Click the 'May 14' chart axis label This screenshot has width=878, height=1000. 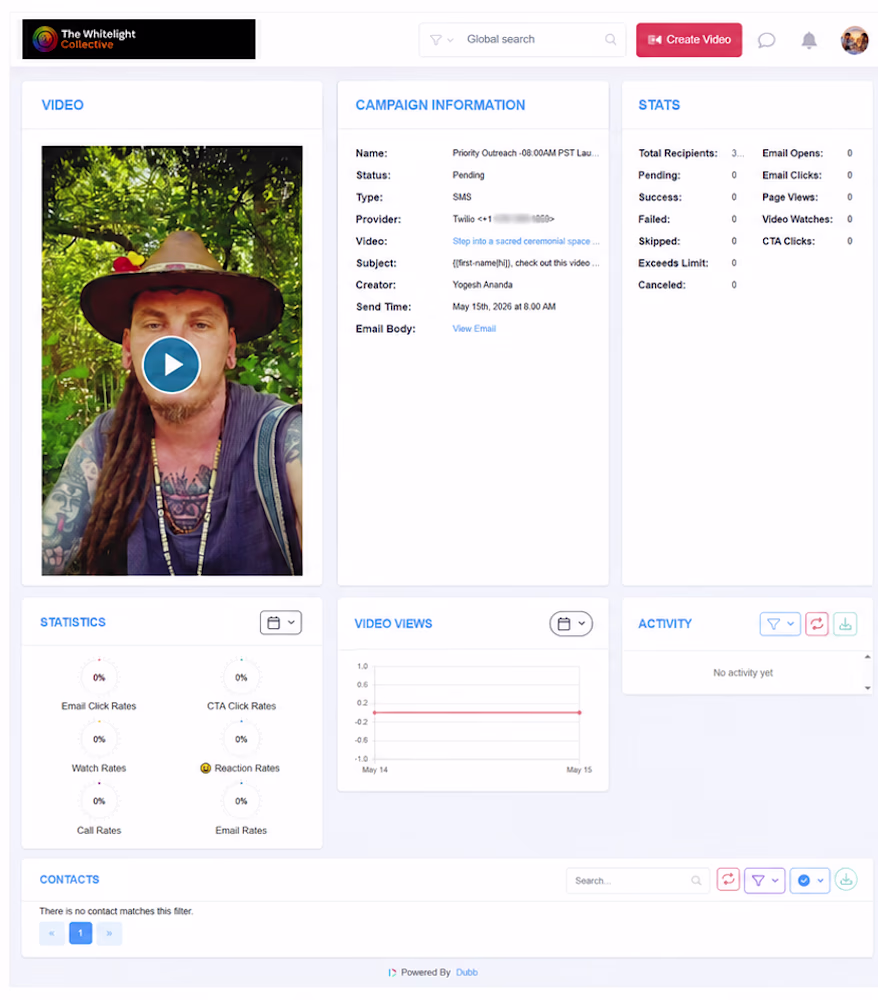[x=375, y=770]
